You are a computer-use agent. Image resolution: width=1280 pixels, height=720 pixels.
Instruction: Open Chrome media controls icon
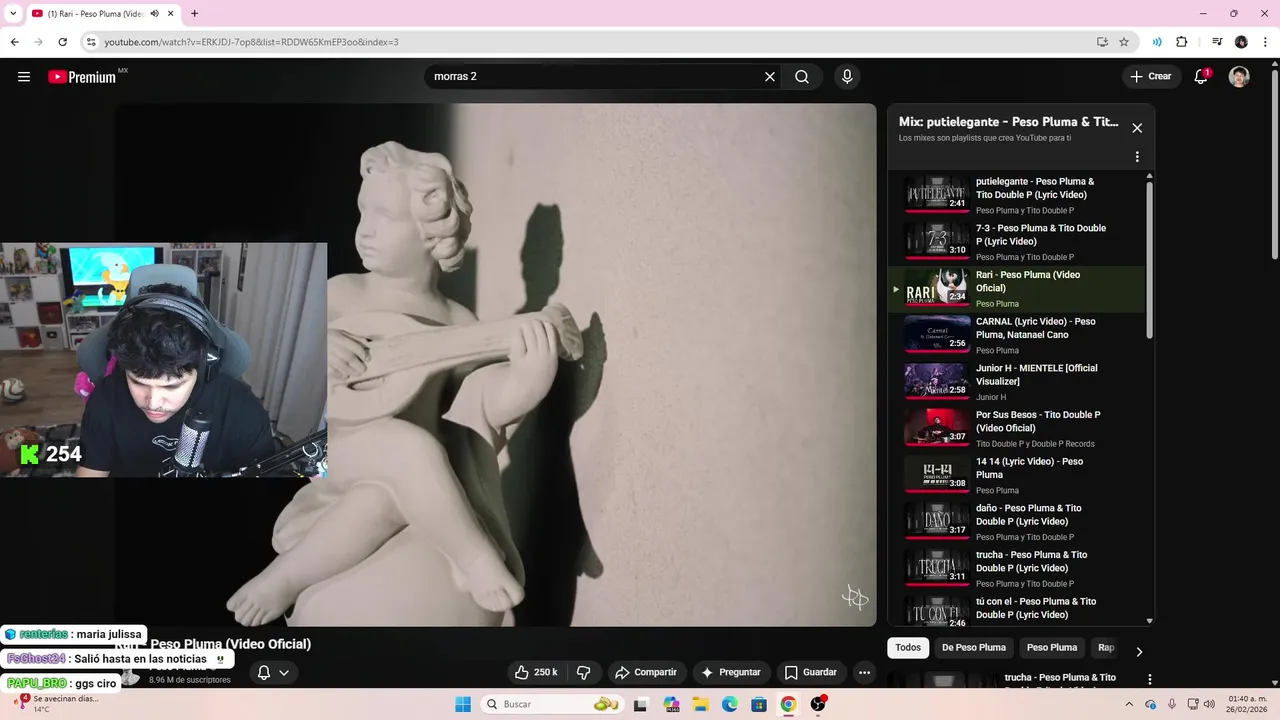click(1217, 42)
